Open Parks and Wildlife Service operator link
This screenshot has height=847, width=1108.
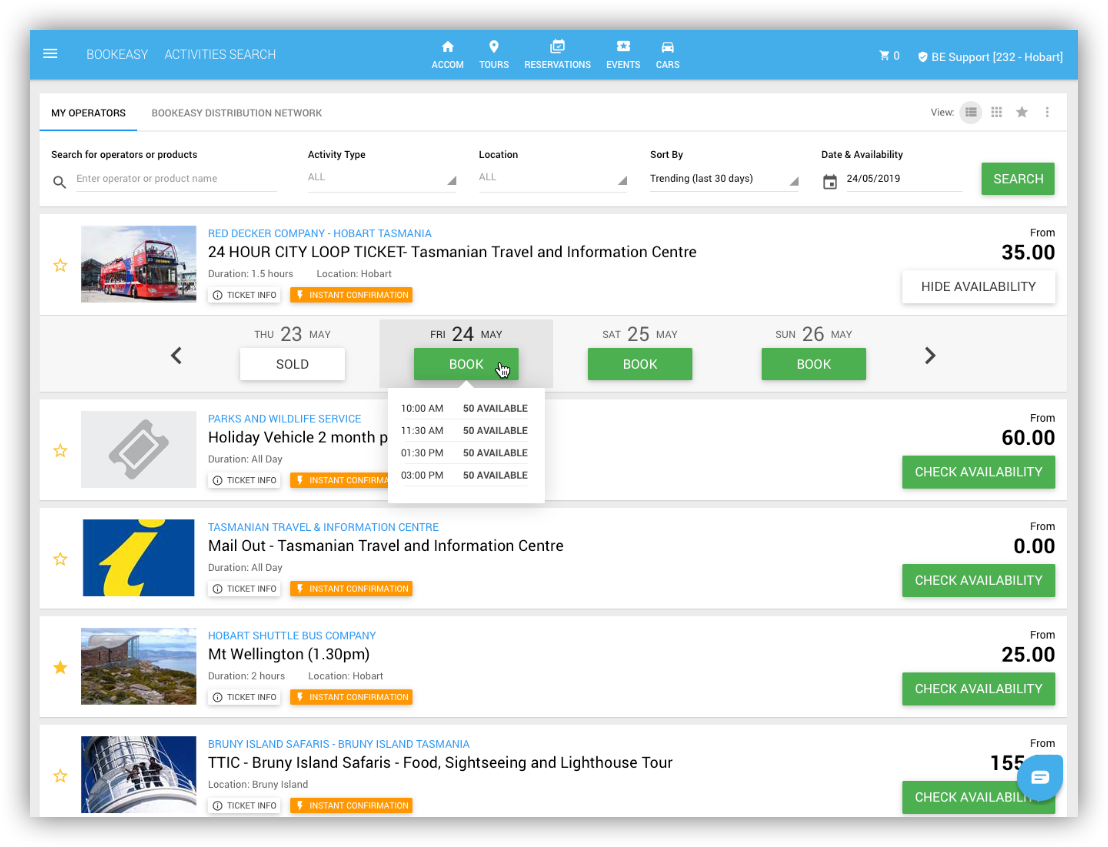point(284,419)
